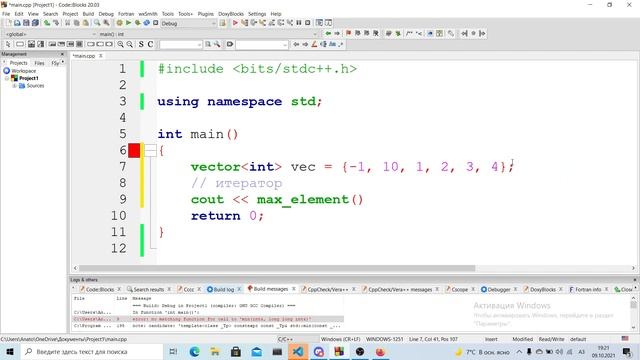This screenshot has width=640, height=360.
Task: Click the Rebuild icon
Action: (x=147, y=23)
